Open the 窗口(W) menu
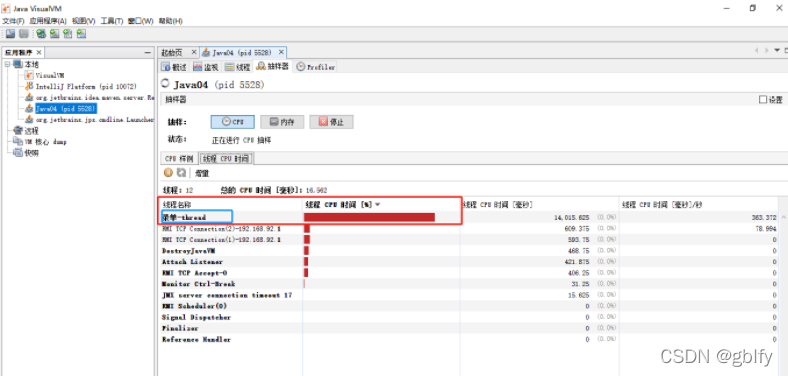The image size is (788, 376). [141, 21]
